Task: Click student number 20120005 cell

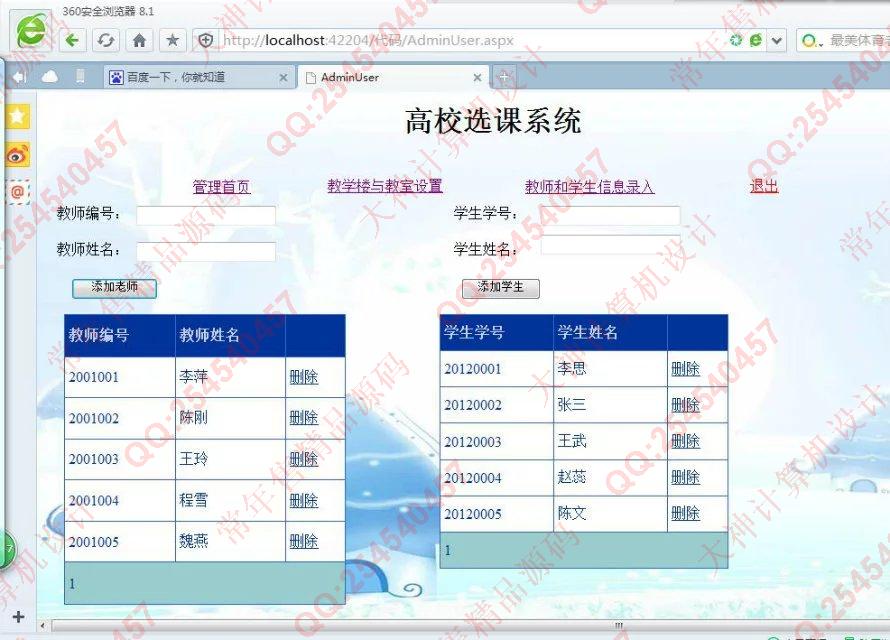Action: pyautogui.click(x=497, y=514)
